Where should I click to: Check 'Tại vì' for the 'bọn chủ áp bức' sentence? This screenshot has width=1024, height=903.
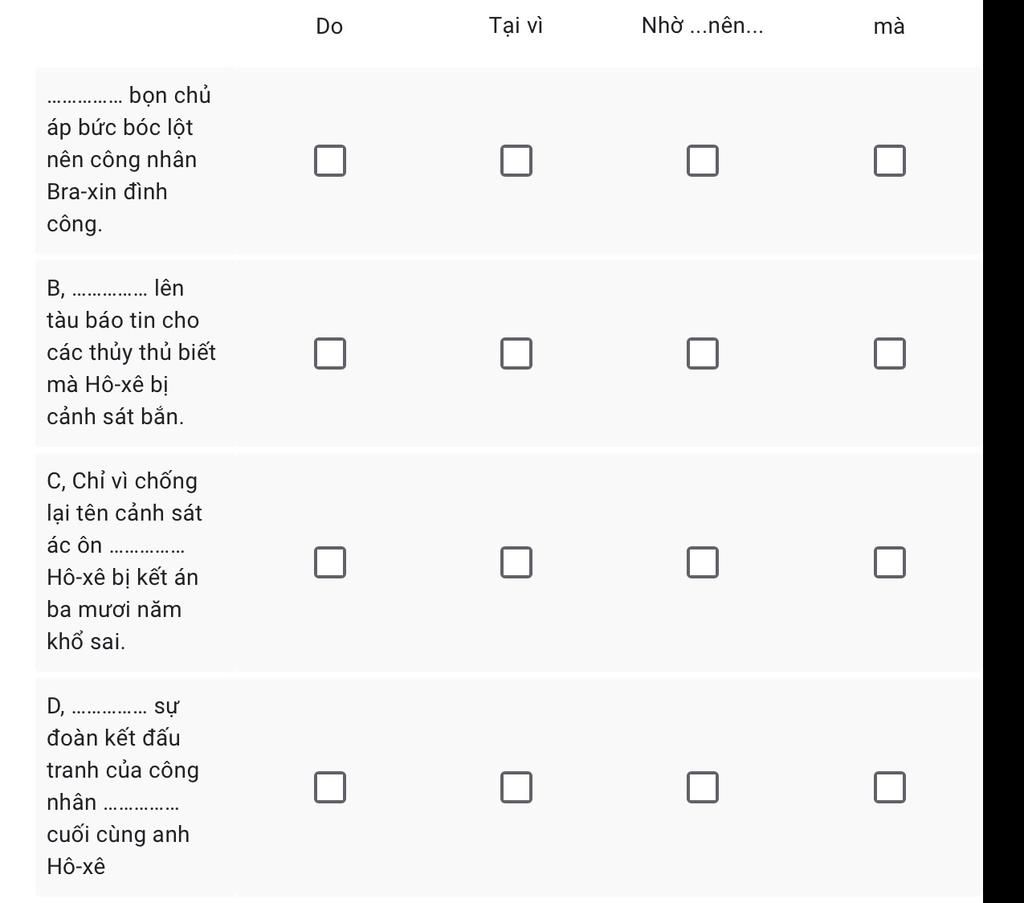point(516,161)
